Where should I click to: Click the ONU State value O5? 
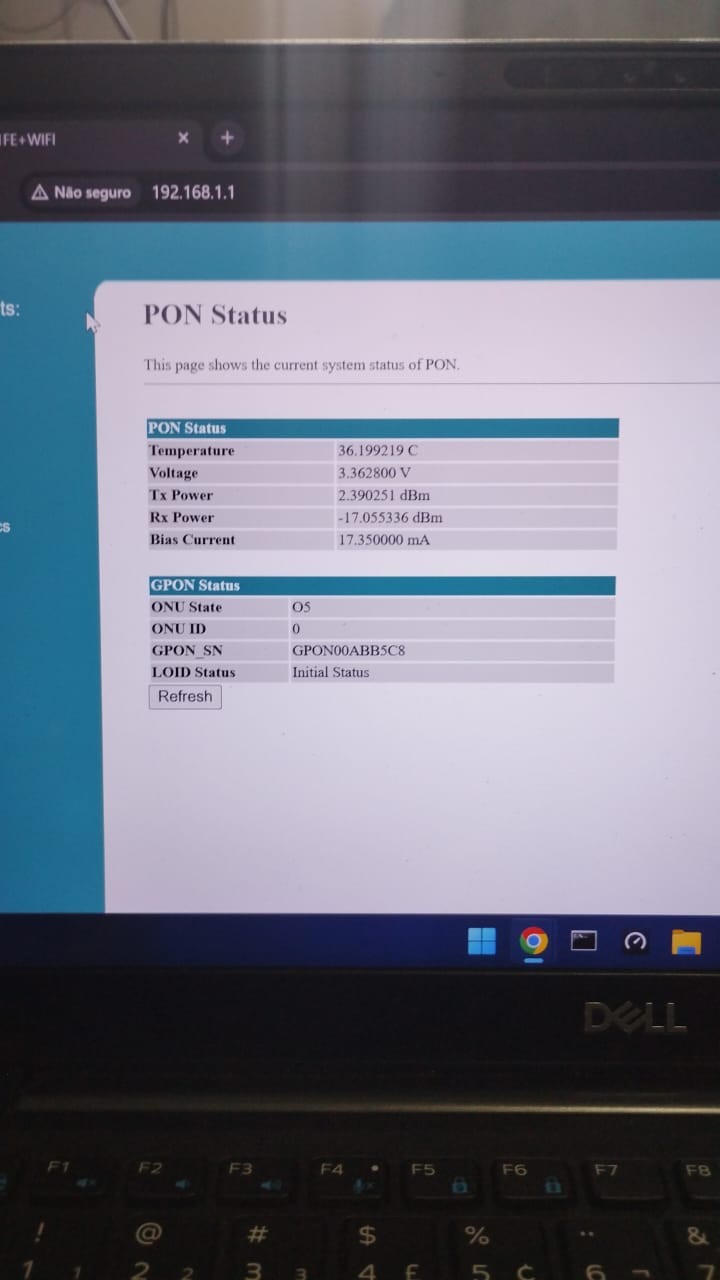click(301, 608)
